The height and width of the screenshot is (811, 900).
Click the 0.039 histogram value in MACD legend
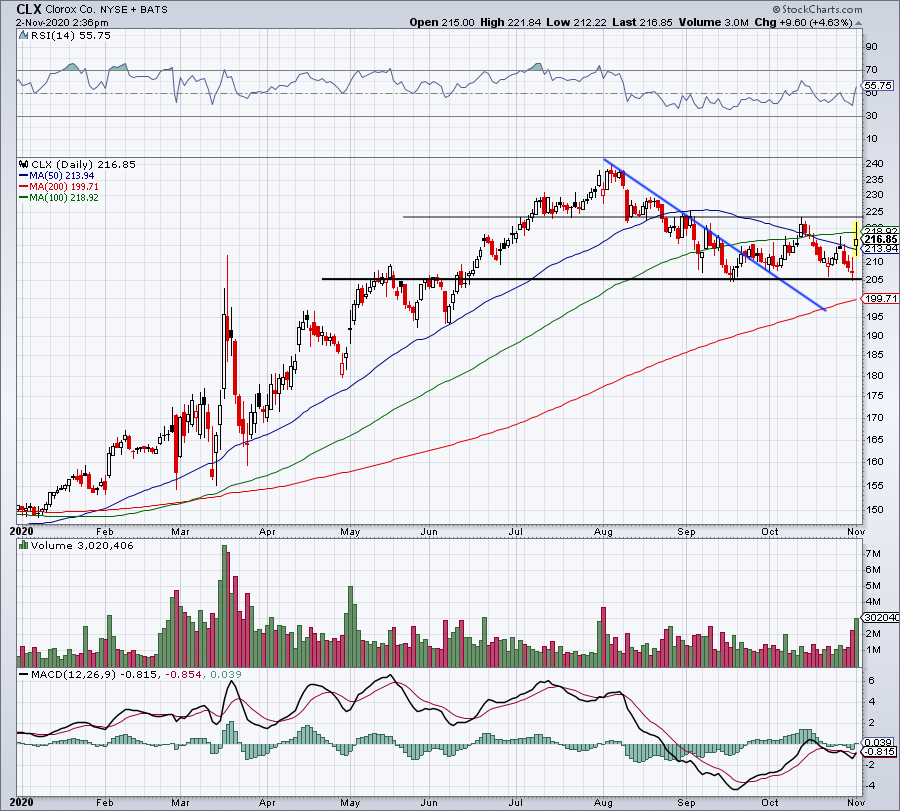pyautogui.click(x=226, y=674)
